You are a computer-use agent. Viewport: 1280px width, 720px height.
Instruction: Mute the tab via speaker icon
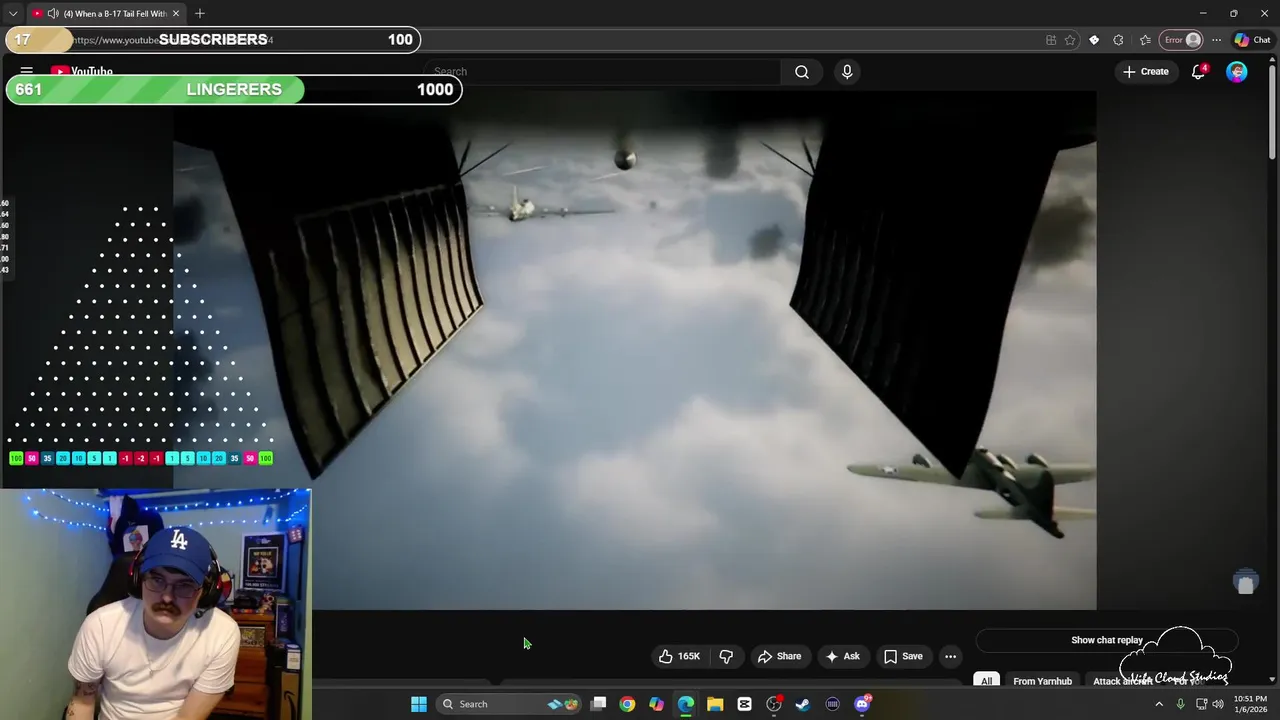click(52, 13)
